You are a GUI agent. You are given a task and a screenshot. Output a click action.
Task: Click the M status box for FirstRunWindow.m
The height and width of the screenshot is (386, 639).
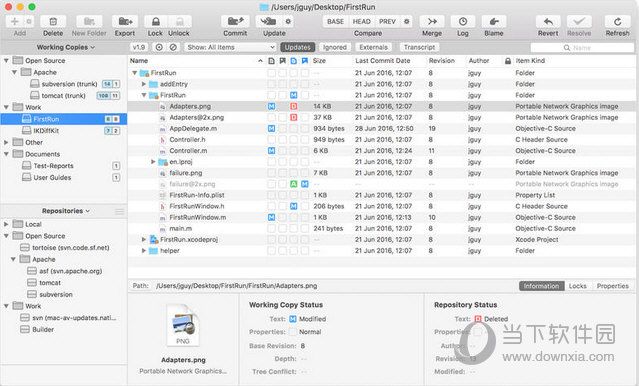pyautogui.click(x=271, y=217)
